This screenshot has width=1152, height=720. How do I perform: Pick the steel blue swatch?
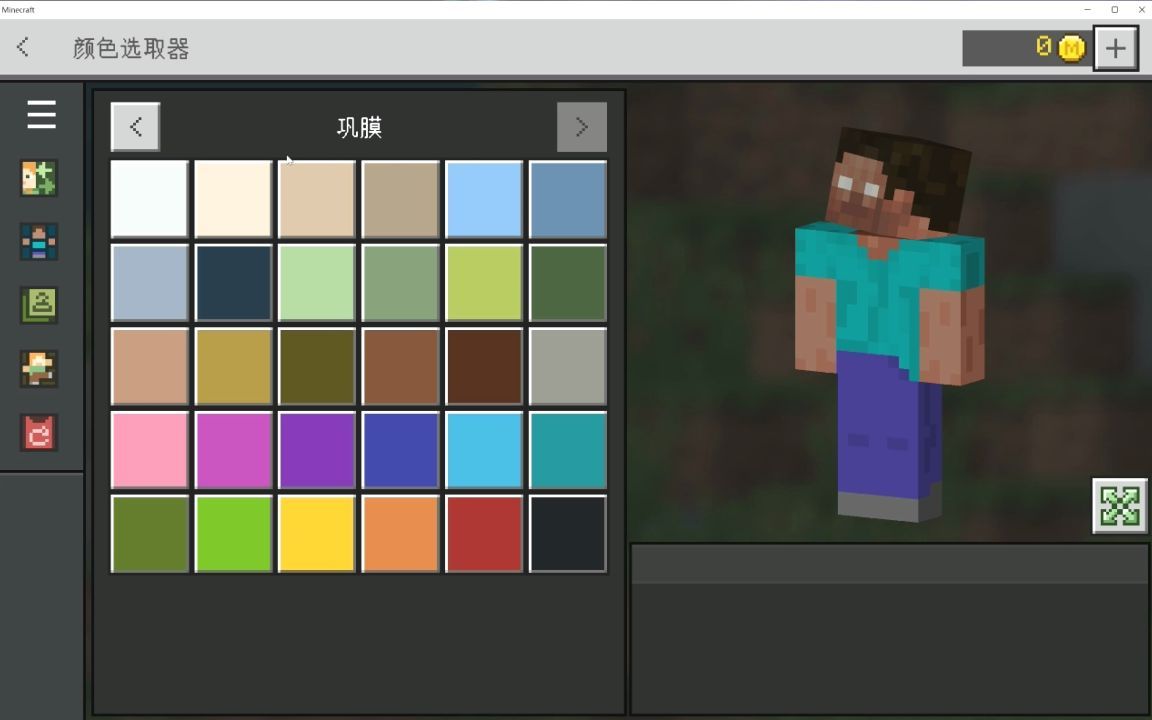(x=568, y=199)
